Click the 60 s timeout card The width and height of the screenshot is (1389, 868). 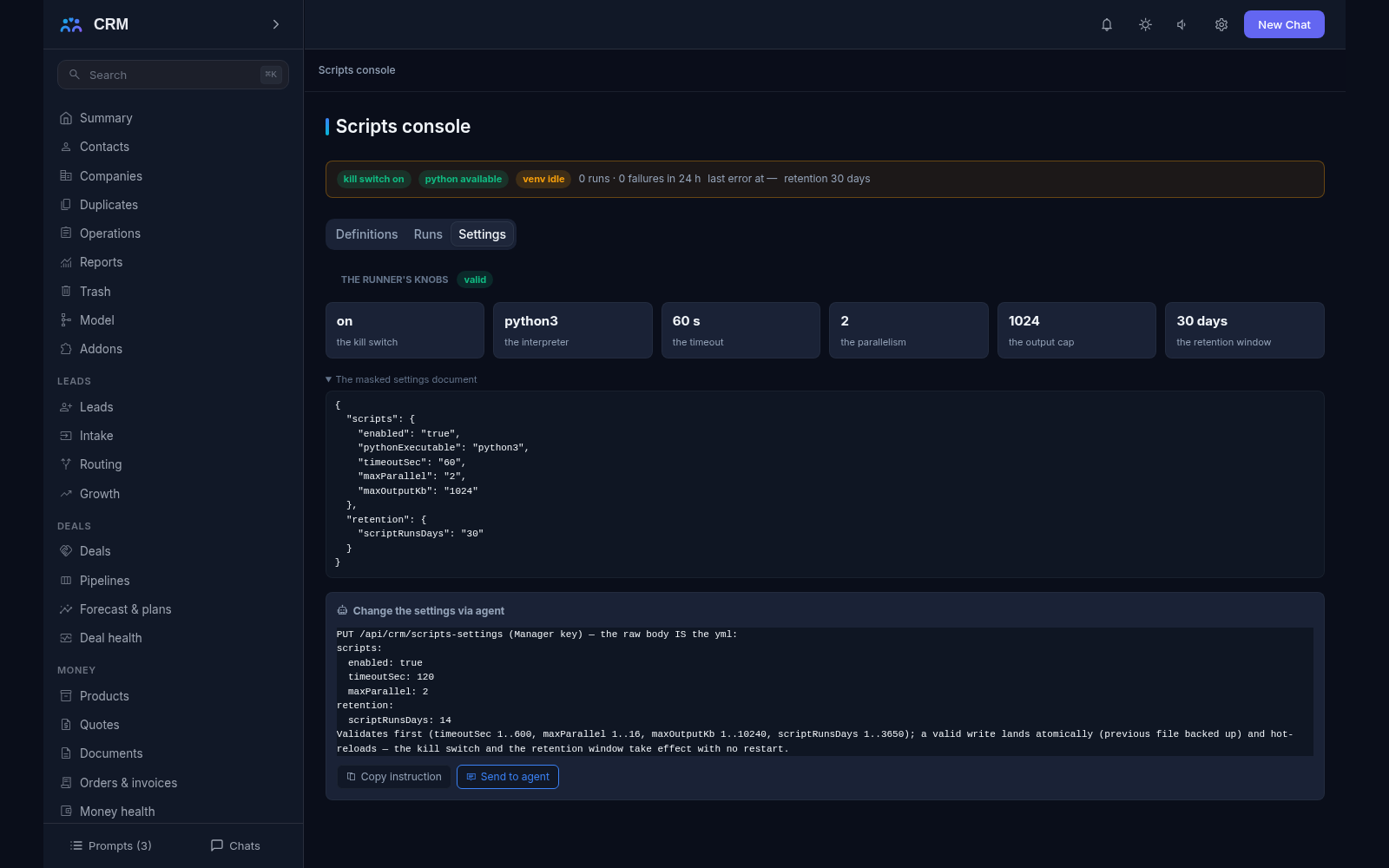[741, 330]
